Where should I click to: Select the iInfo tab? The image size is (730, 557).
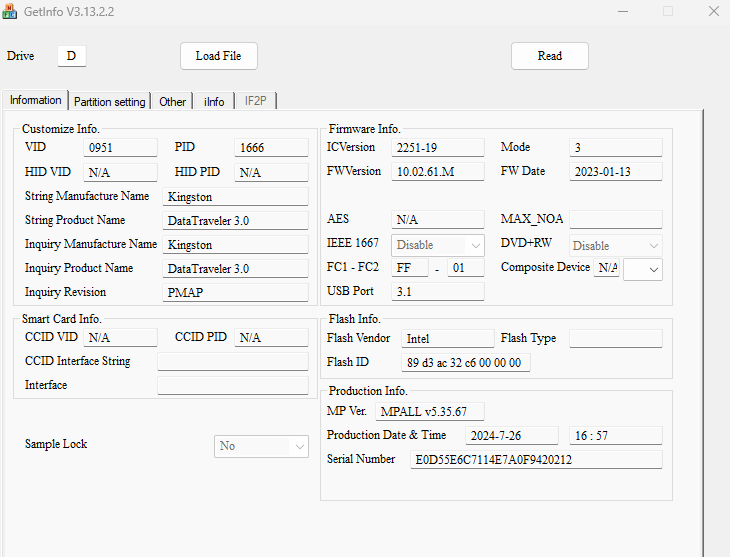click(214, 101)
